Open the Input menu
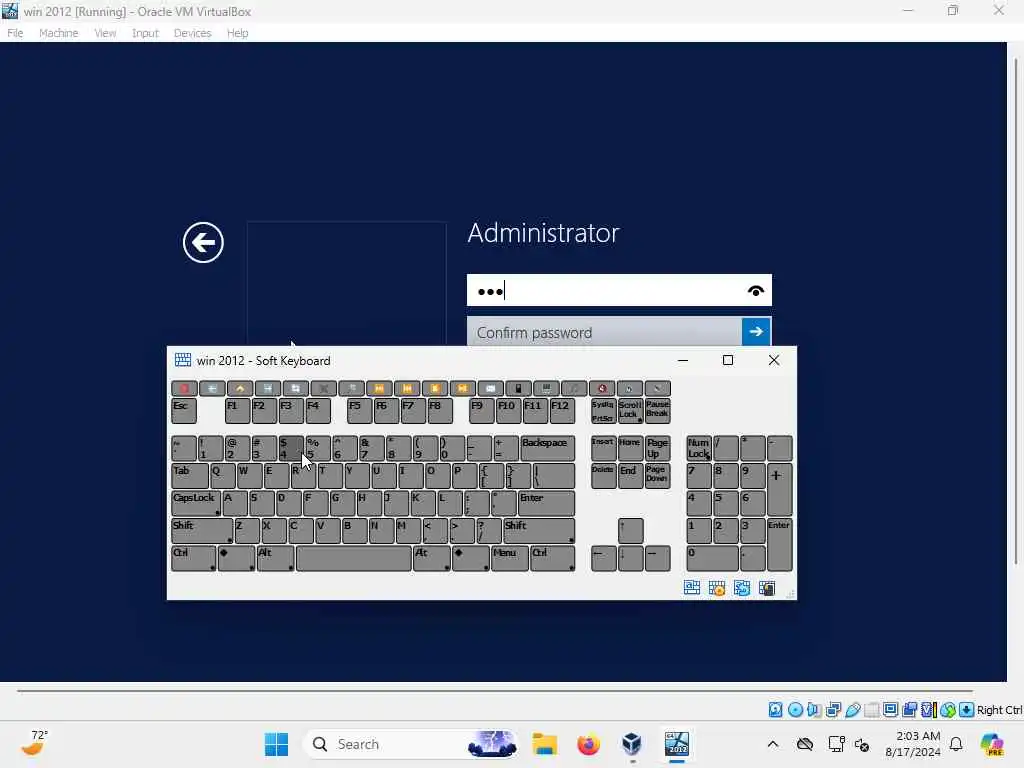Image resolution: width=1024 pixels, height=768 pixels. tap(145, 33)
